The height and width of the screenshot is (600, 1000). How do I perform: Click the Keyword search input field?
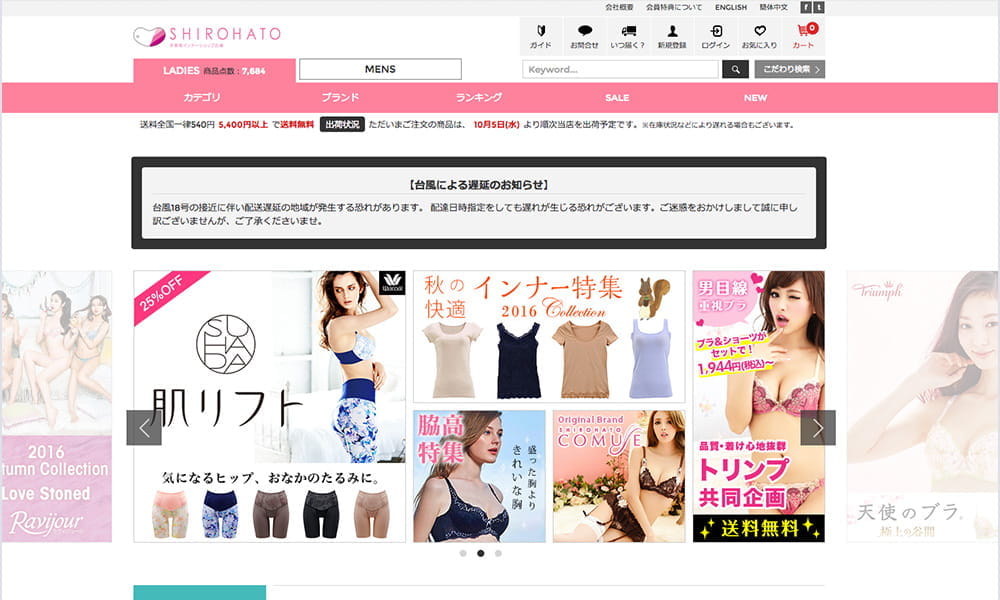[620, 69]
